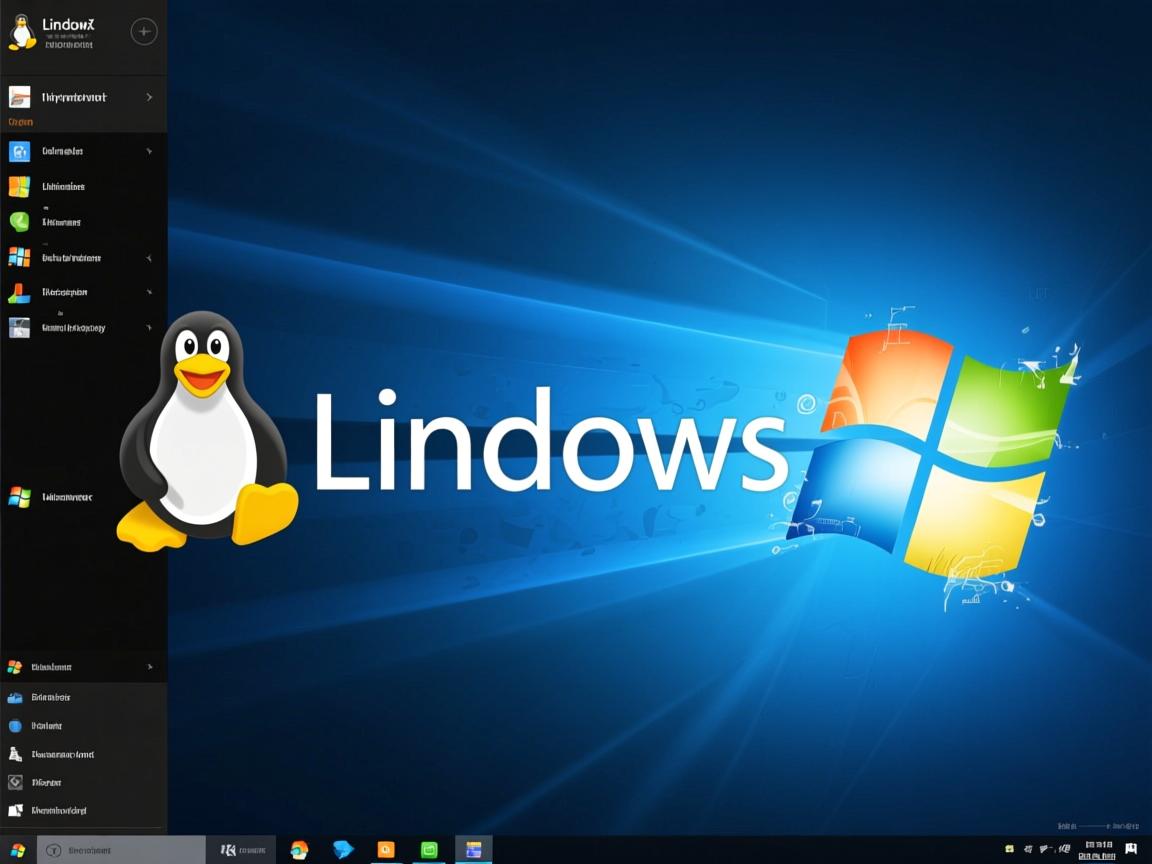Screen dimensions: 1152x864
Task: Click the camera-image utility icon in the lower sidebar
Action: point(18,327)
